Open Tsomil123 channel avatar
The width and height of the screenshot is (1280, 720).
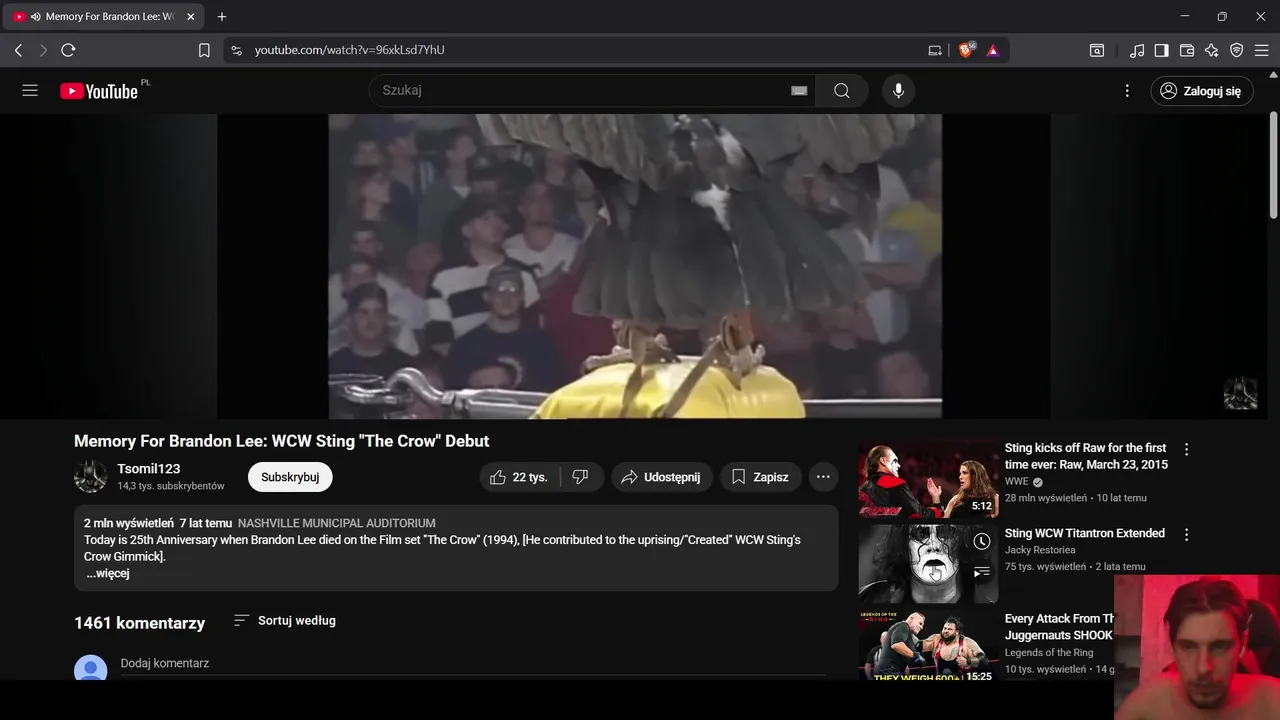coord(90,477)
